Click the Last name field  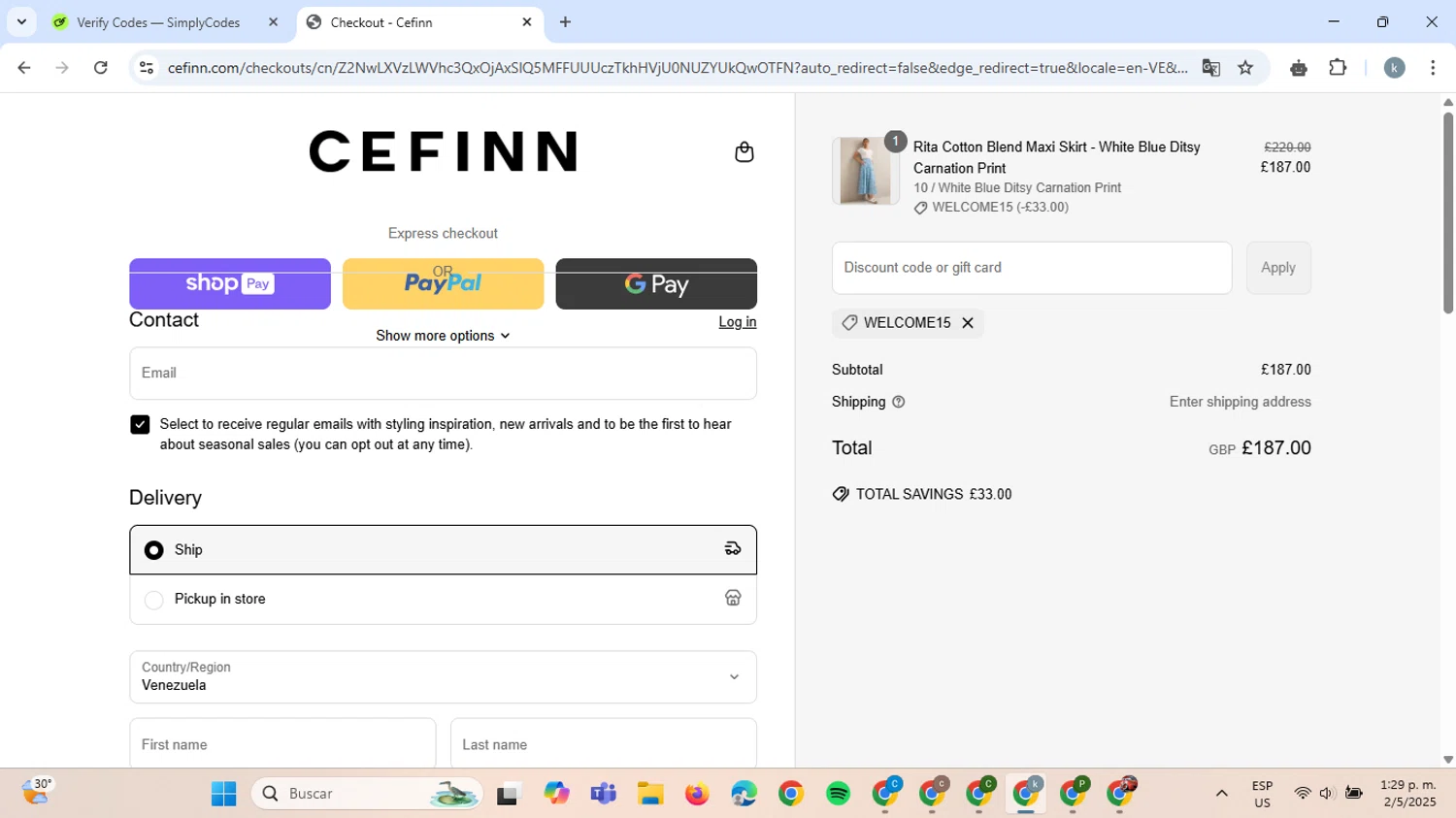point(604,744)
